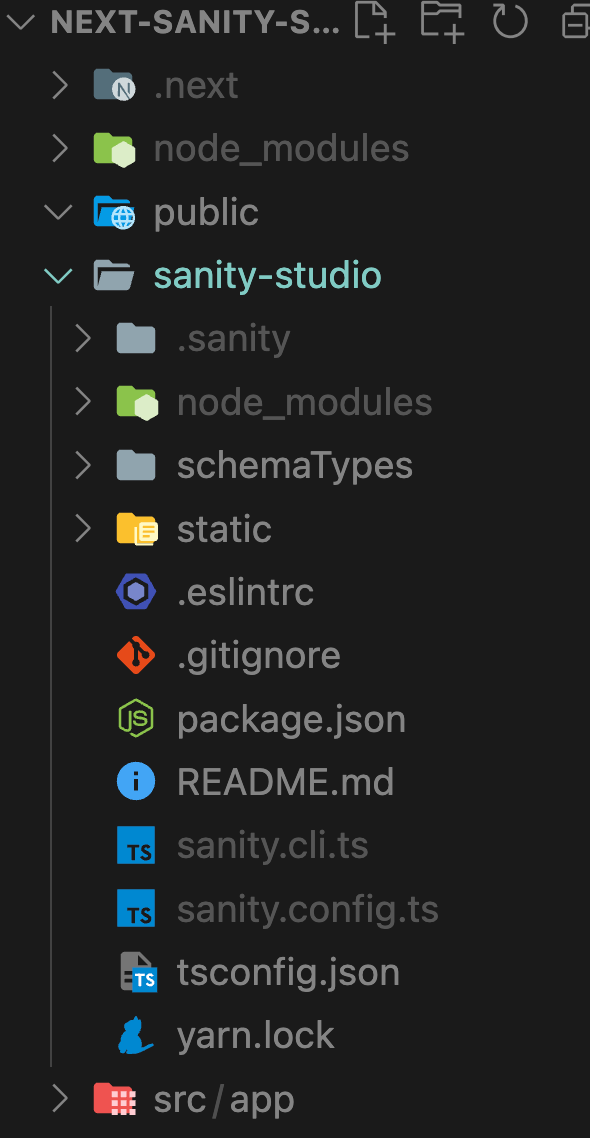Click the info icon beside README.md
Viewport: 590px width, 1138px height.
point(136,782)
